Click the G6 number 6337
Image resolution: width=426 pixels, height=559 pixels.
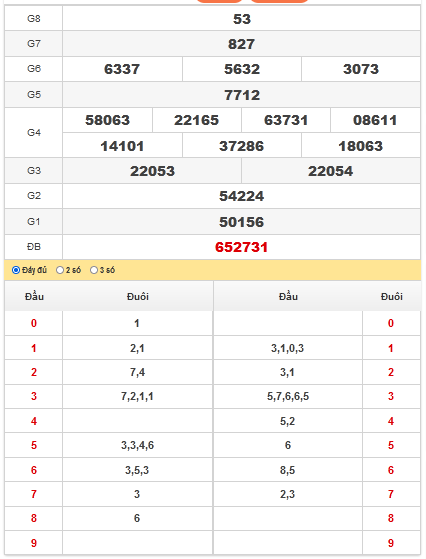pyautogui.click(x=122, y=69)
